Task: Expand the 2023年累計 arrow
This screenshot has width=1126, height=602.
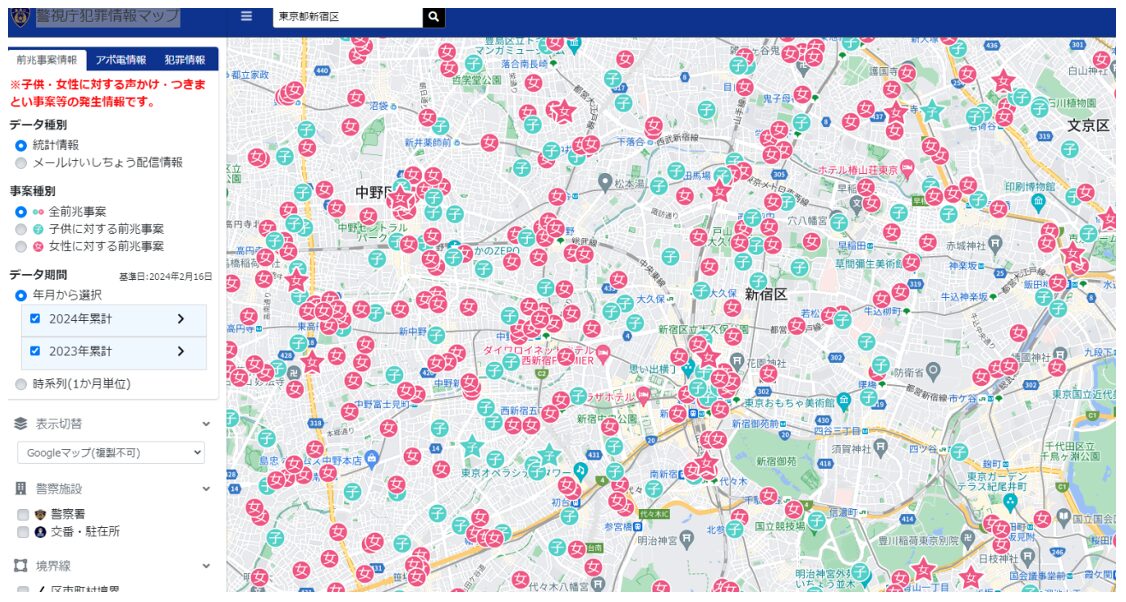Action: click(x=181, y=352)
